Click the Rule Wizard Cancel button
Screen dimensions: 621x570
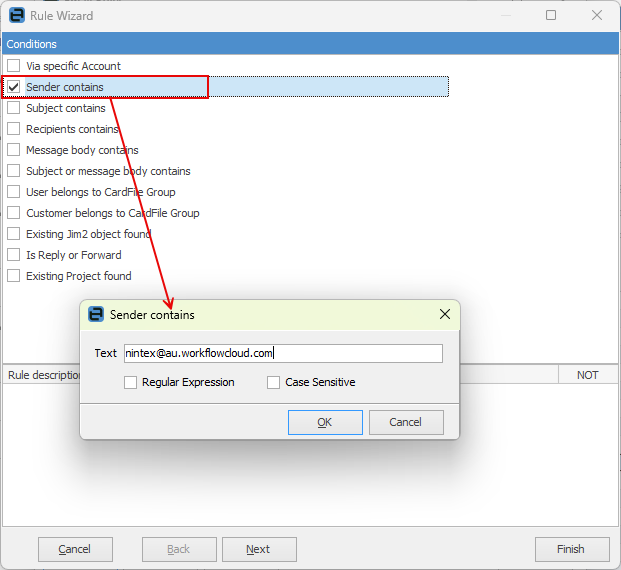click(75, 549)
